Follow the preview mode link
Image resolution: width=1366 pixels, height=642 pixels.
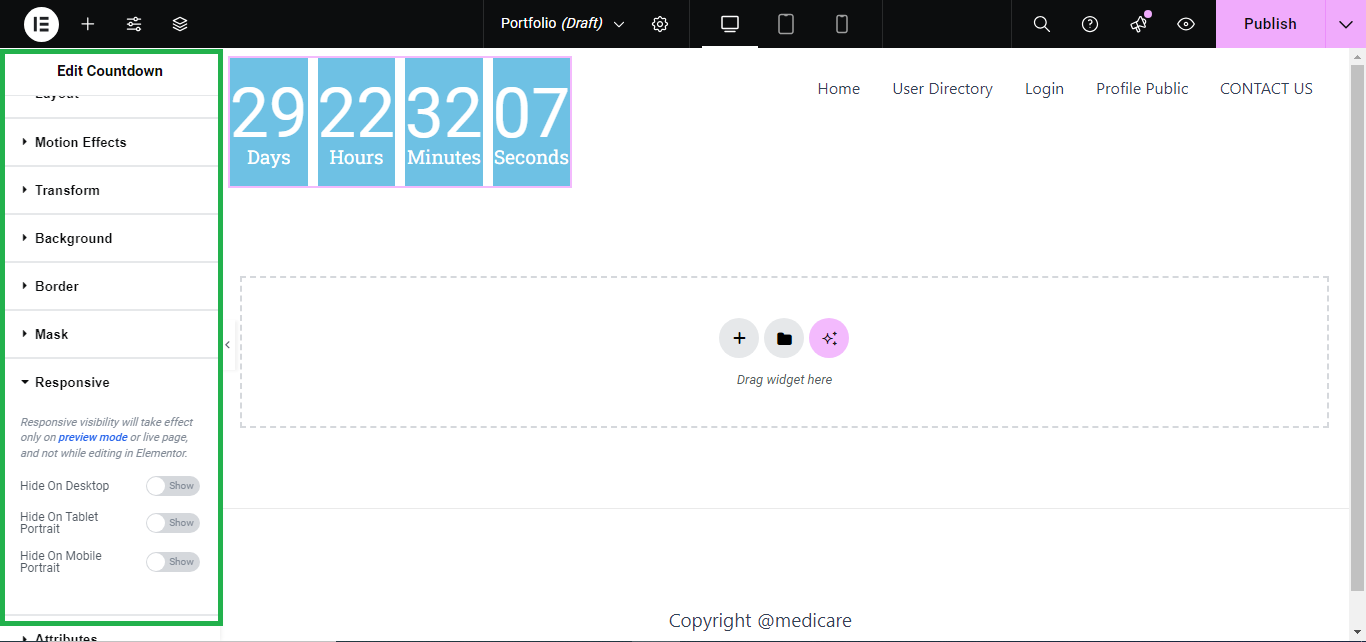(x=93, y=438)
